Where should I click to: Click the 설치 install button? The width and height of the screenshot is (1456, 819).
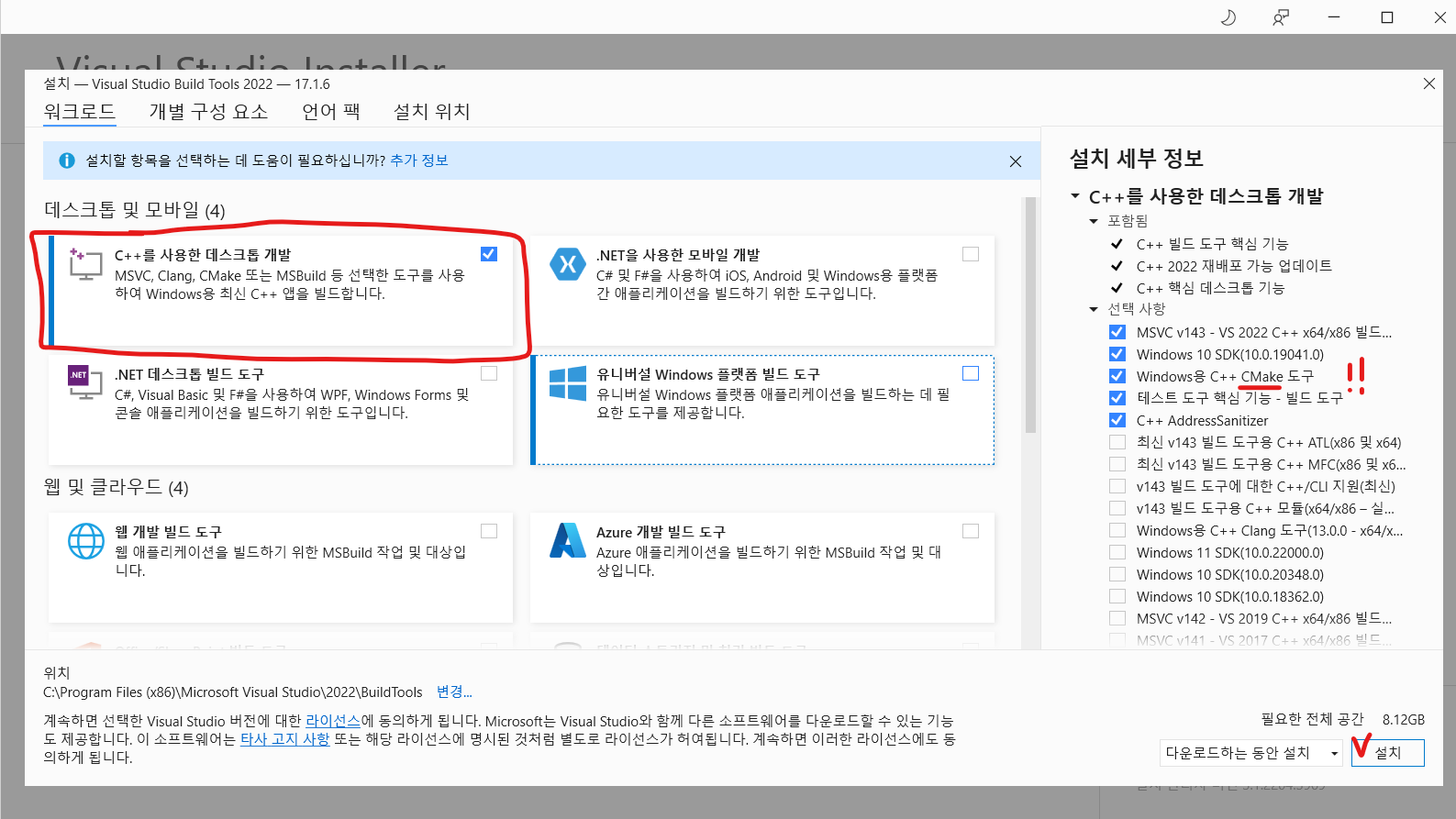click(x=1388, y=753)
